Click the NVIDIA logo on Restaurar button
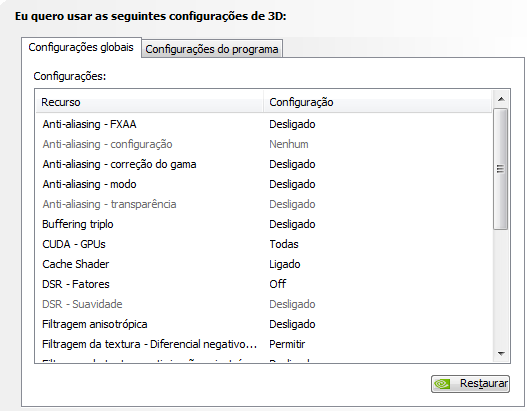527x411 pixels. pos(442,383)
